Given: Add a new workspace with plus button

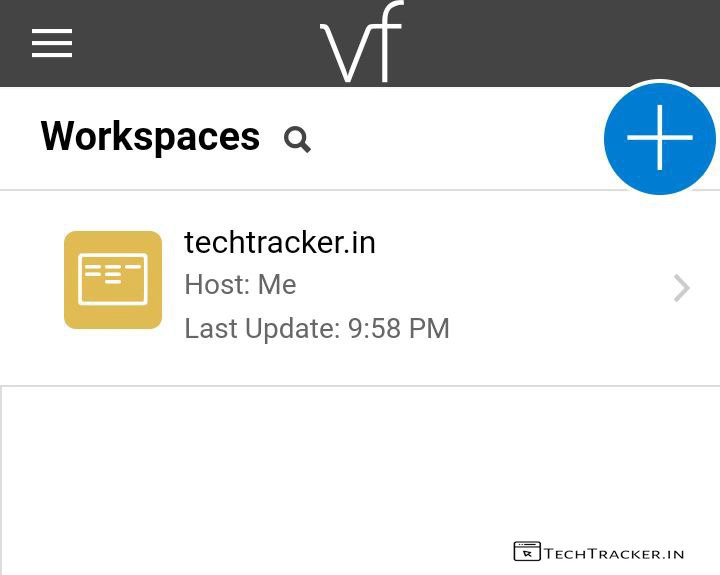Looking at the screenshot, I should 659,138.
